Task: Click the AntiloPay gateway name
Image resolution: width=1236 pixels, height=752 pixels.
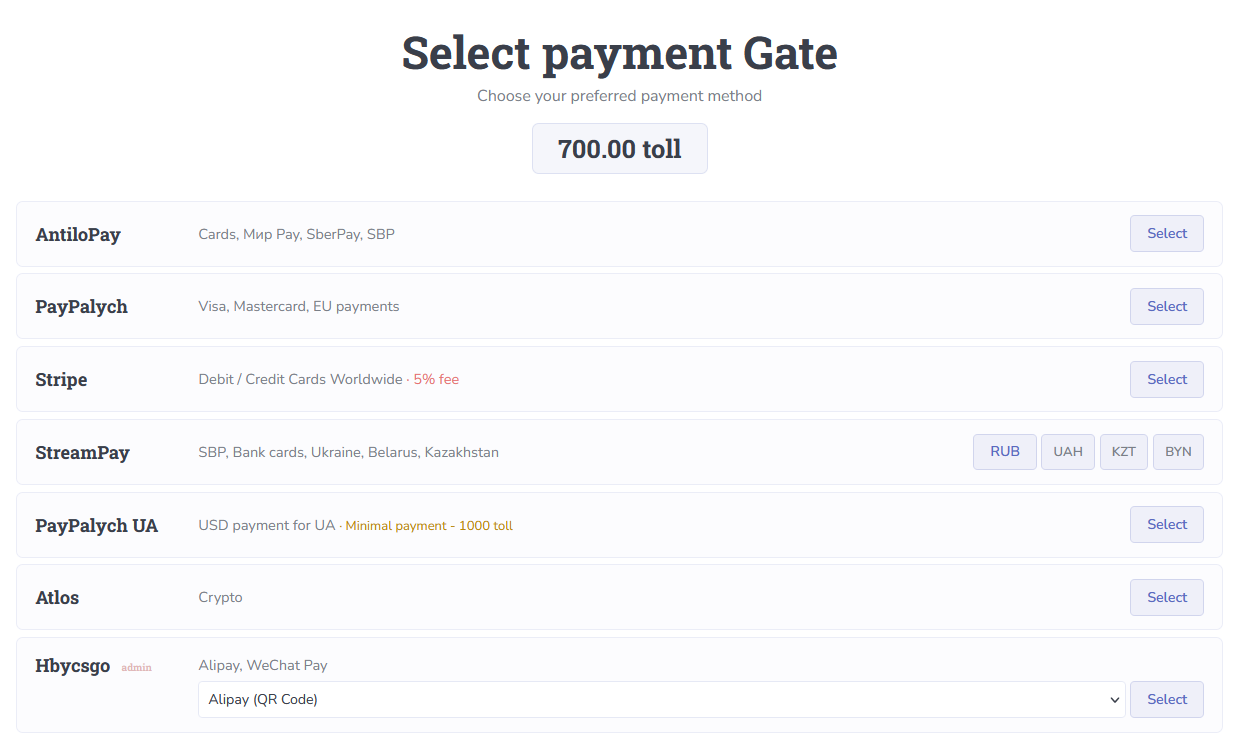Action: pyautogui.click(x=78, y=235)
